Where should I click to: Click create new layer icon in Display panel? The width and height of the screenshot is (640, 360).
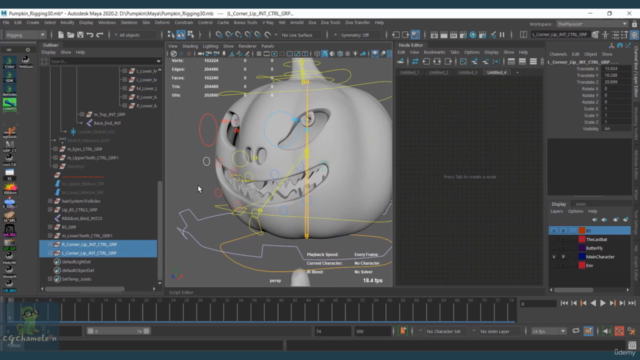coord(616,220)
